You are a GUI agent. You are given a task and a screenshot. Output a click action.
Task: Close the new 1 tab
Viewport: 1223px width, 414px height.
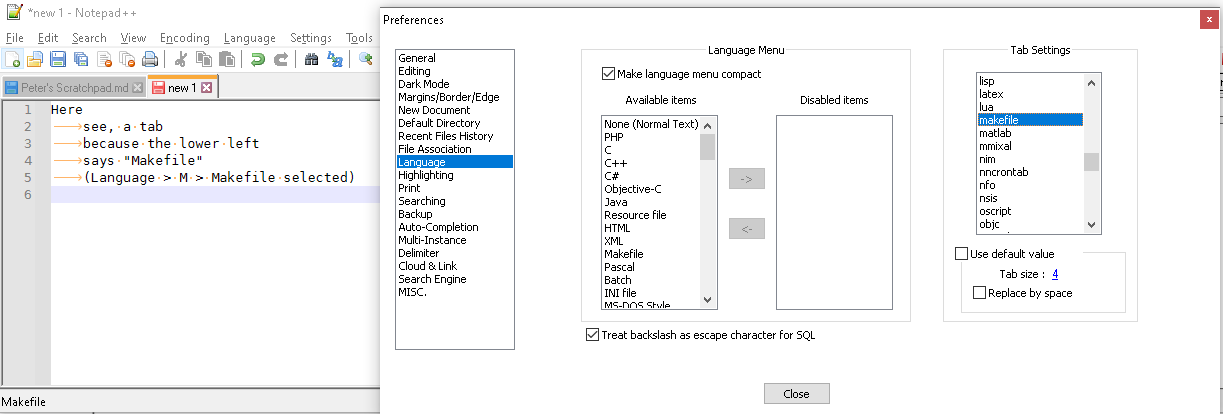click(207, 88)
